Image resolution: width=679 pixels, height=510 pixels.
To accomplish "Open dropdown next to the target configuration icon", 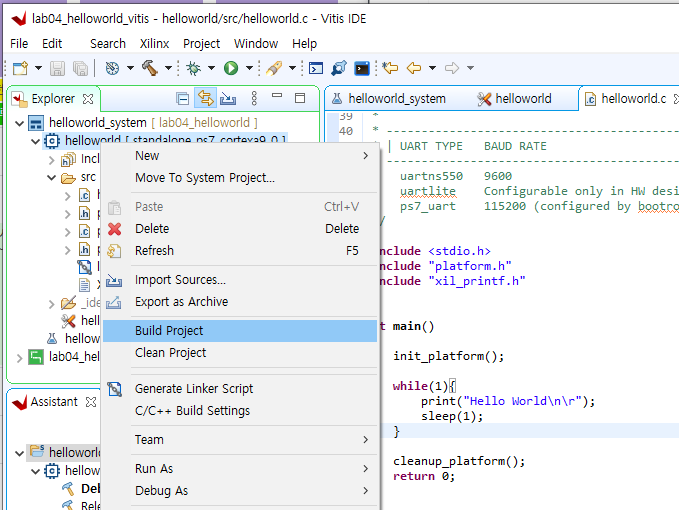I will [x=130, y=68].
